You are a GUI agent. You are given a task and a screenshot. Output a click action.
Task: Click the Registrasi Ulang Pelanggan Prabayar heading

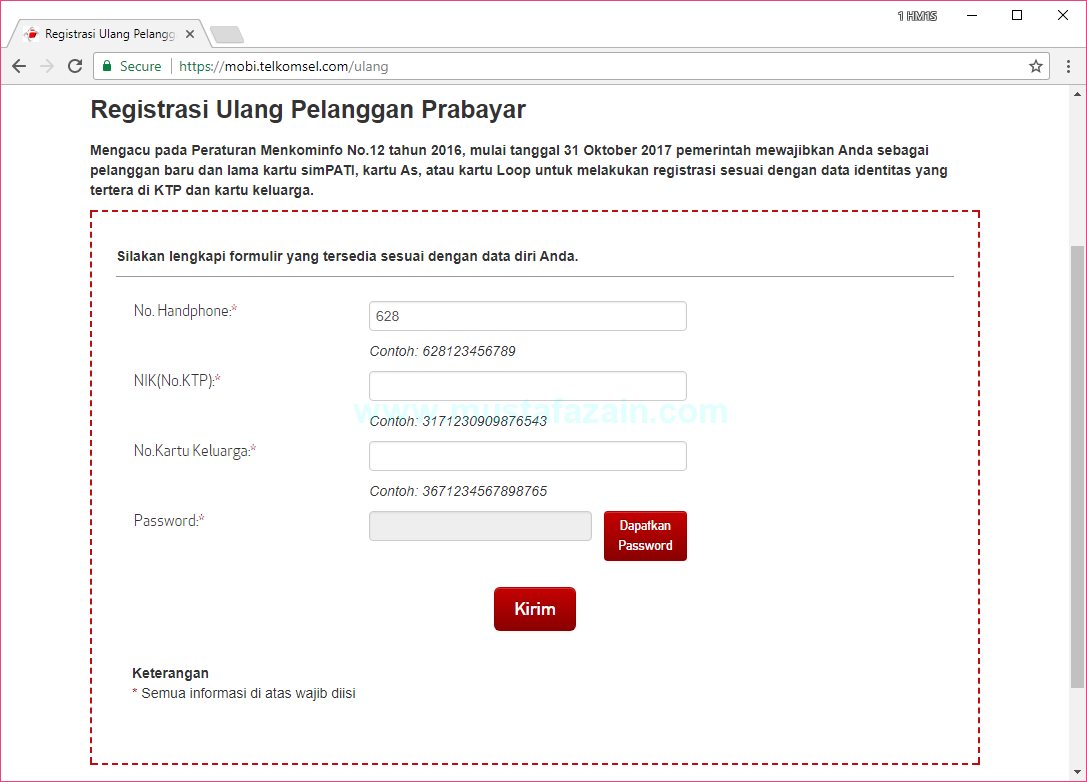coord(308,110)
